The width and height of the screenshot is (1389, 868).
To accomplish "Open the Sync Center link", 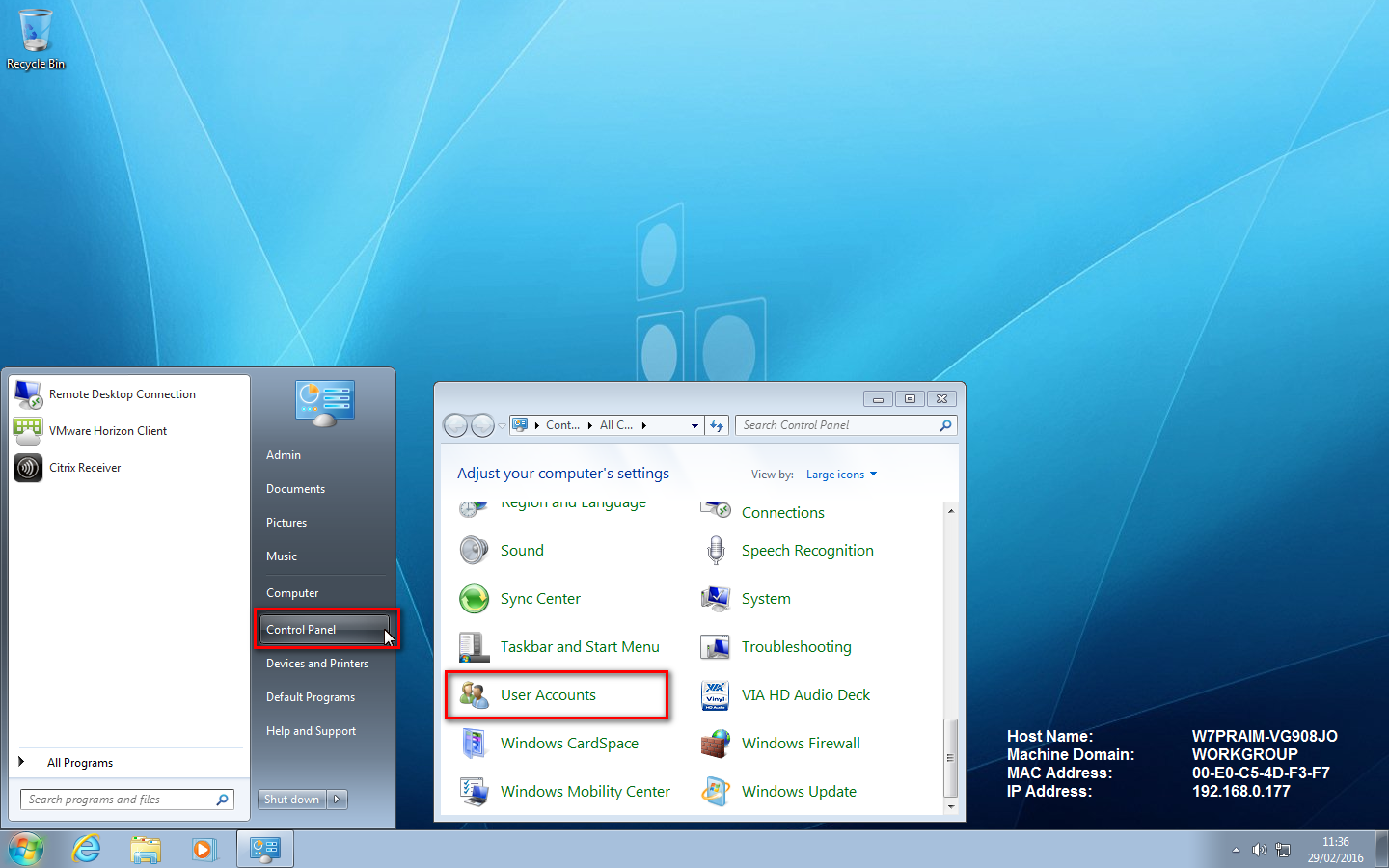I will pos(540,599).
